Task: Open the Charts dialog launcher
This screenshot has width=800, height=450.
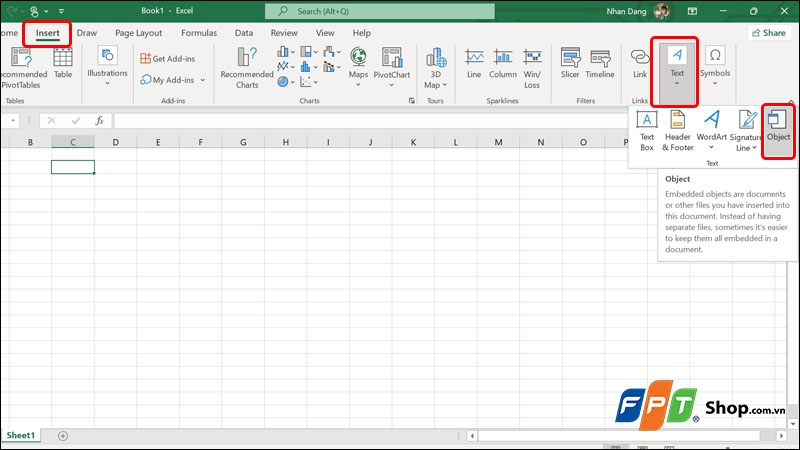Action: (x=412, y=101)
